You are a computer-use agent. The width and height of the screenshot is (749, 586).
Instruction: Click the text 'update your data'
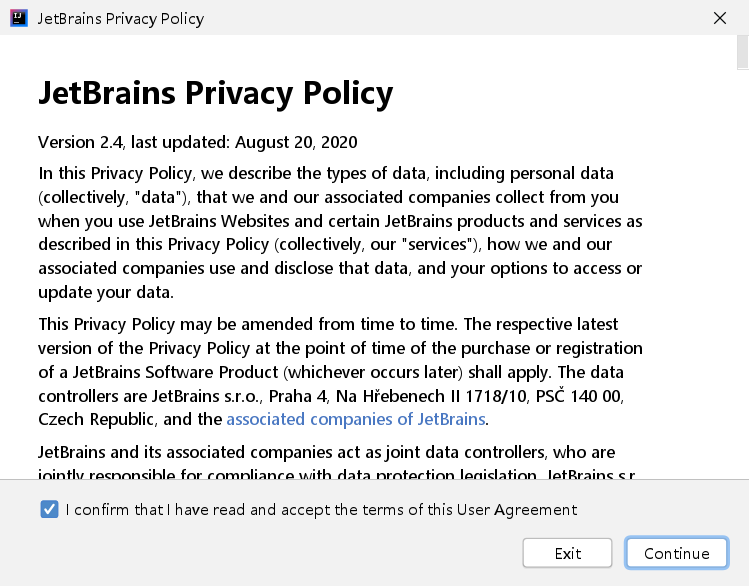pyautogui.click(x=105, y=292)
